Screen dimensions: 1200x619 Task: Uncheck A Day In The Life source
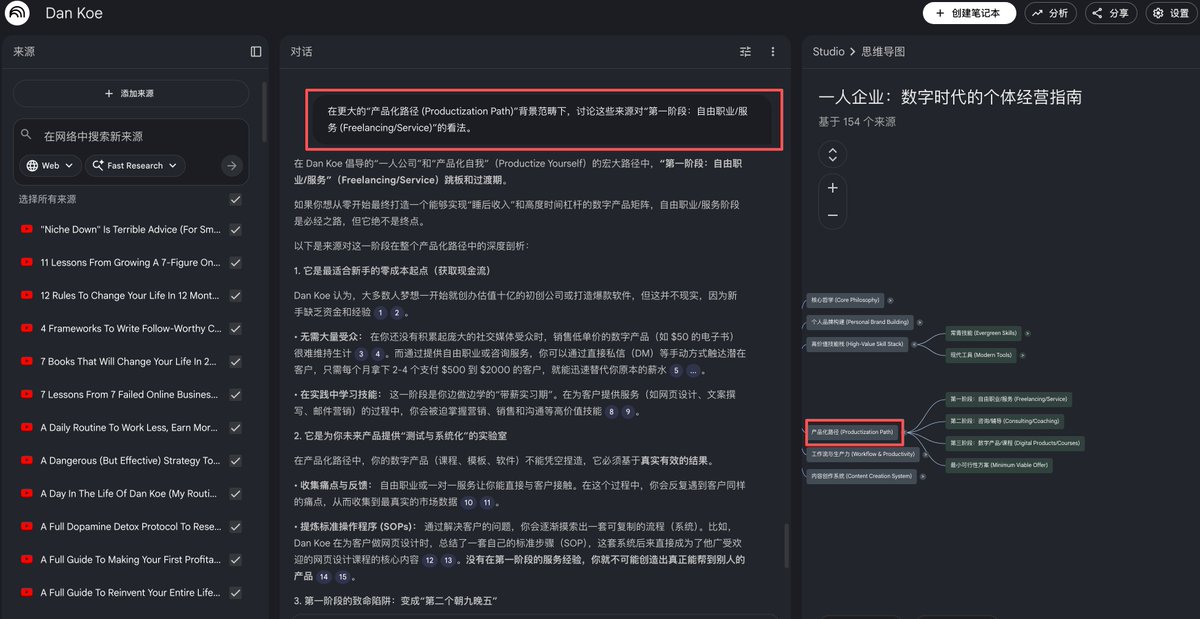(235, 493)
